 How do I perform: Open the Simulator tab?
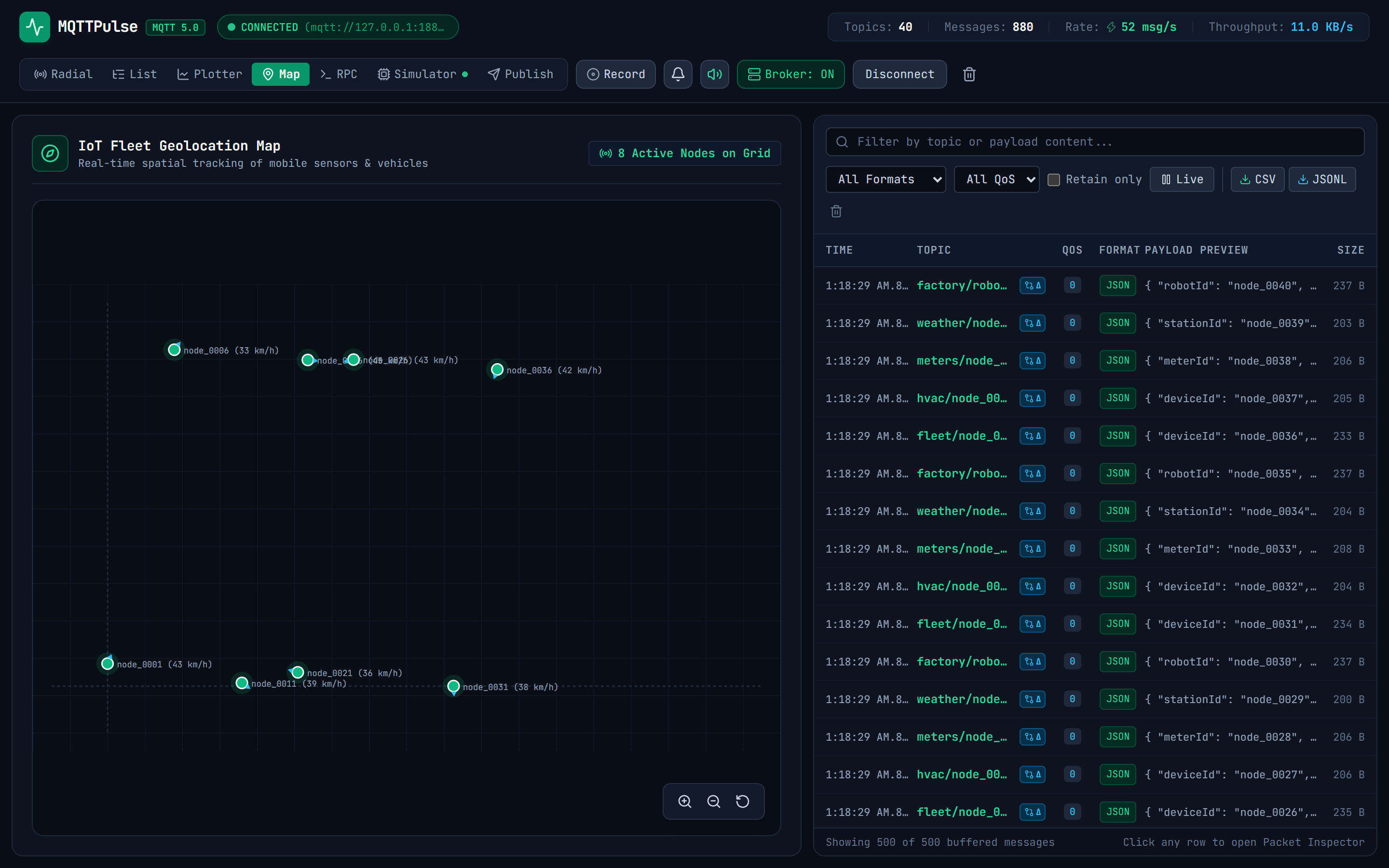pyautogui.click(x=423, y=74)
